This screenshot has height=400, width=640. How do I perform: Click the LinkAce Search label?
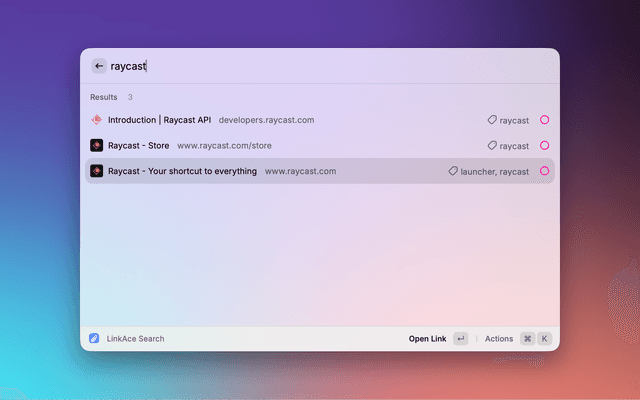(x=136, y=339)
